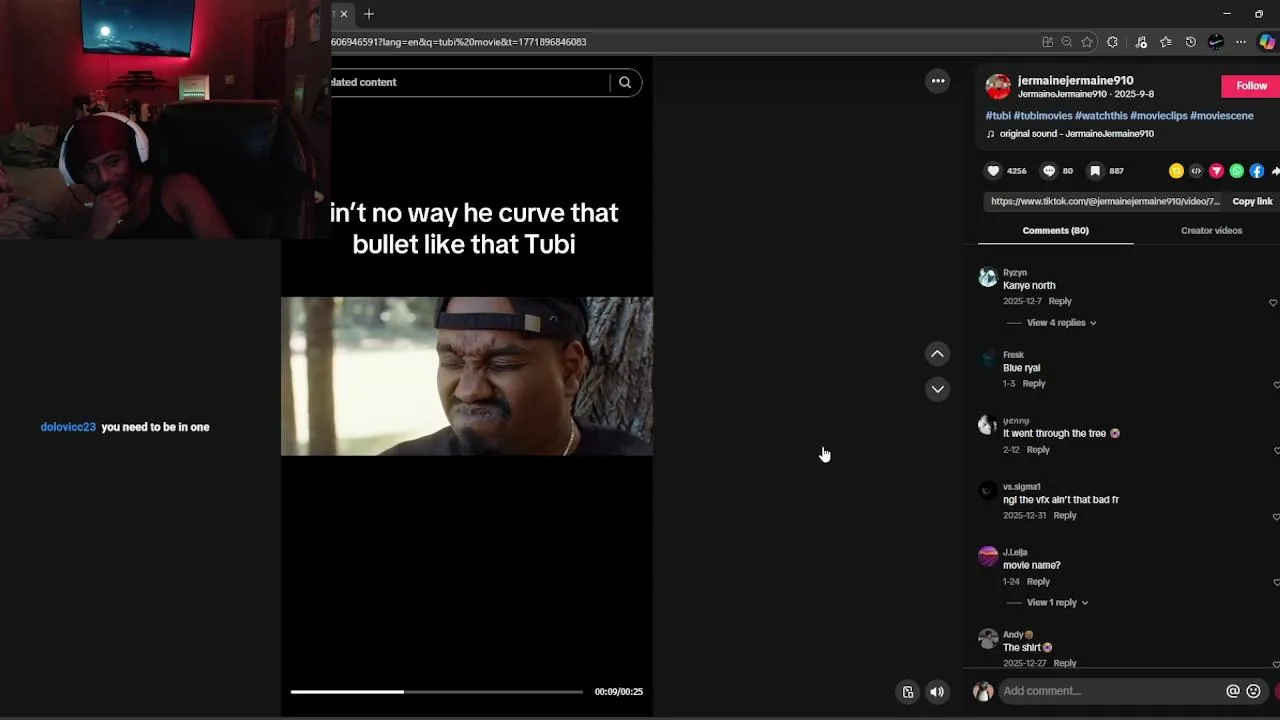Copy the video link
The width and height of the screenshot is (1280, 720).
click(x=1252, y=201)
